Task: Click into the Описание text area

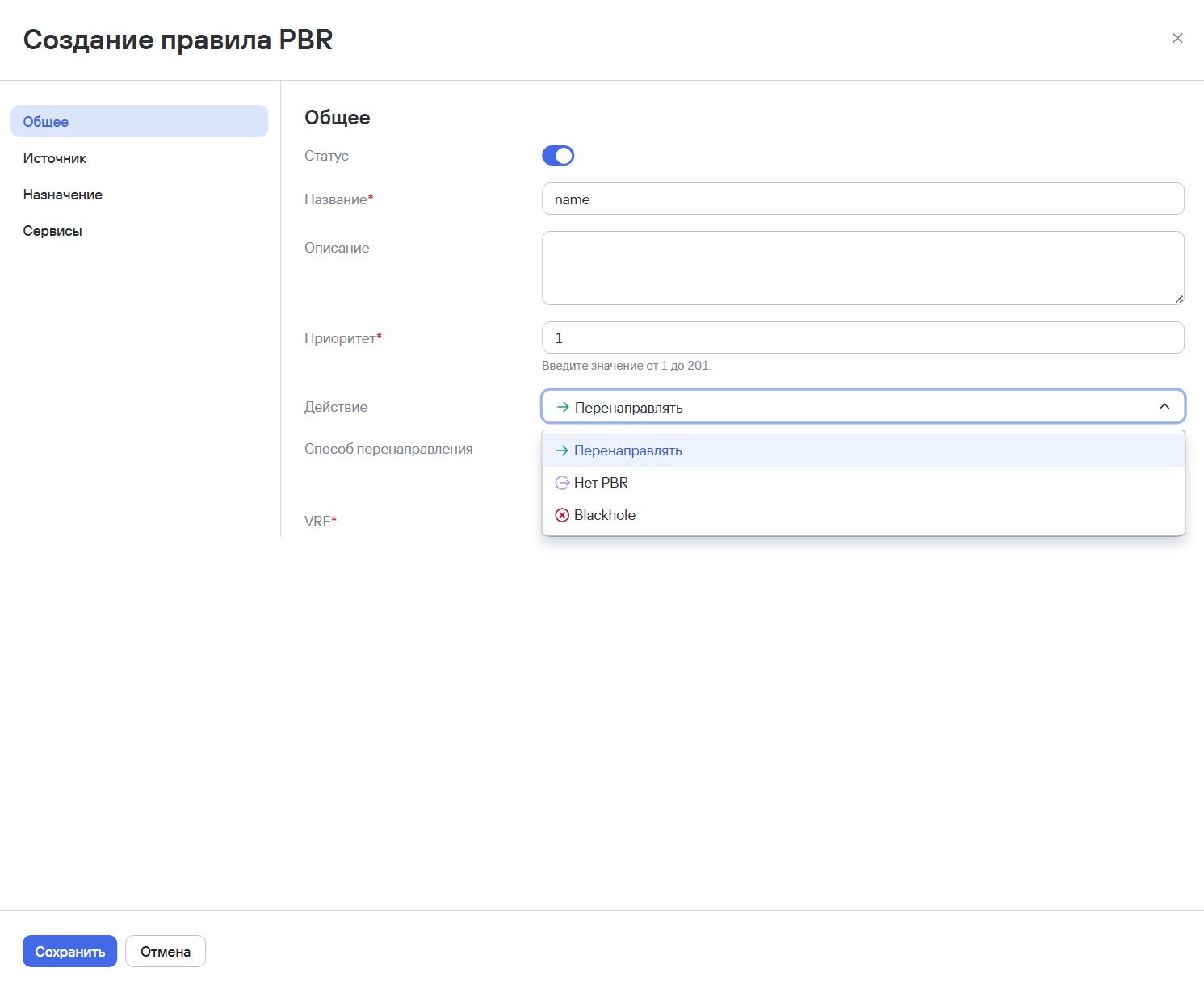Action: [863, 268]
